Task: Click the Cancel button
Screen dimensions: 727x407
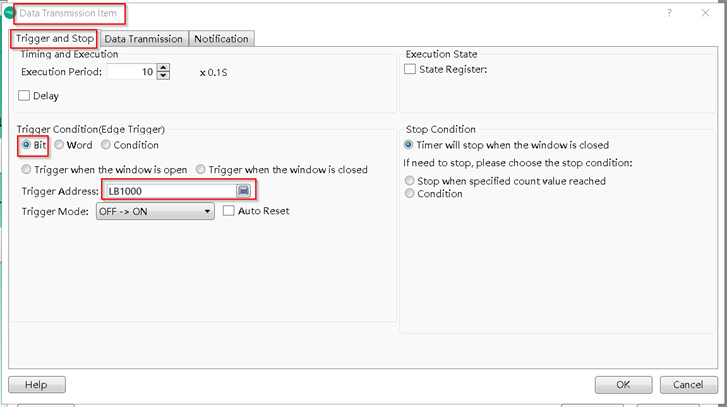Action: coord(688,384)
